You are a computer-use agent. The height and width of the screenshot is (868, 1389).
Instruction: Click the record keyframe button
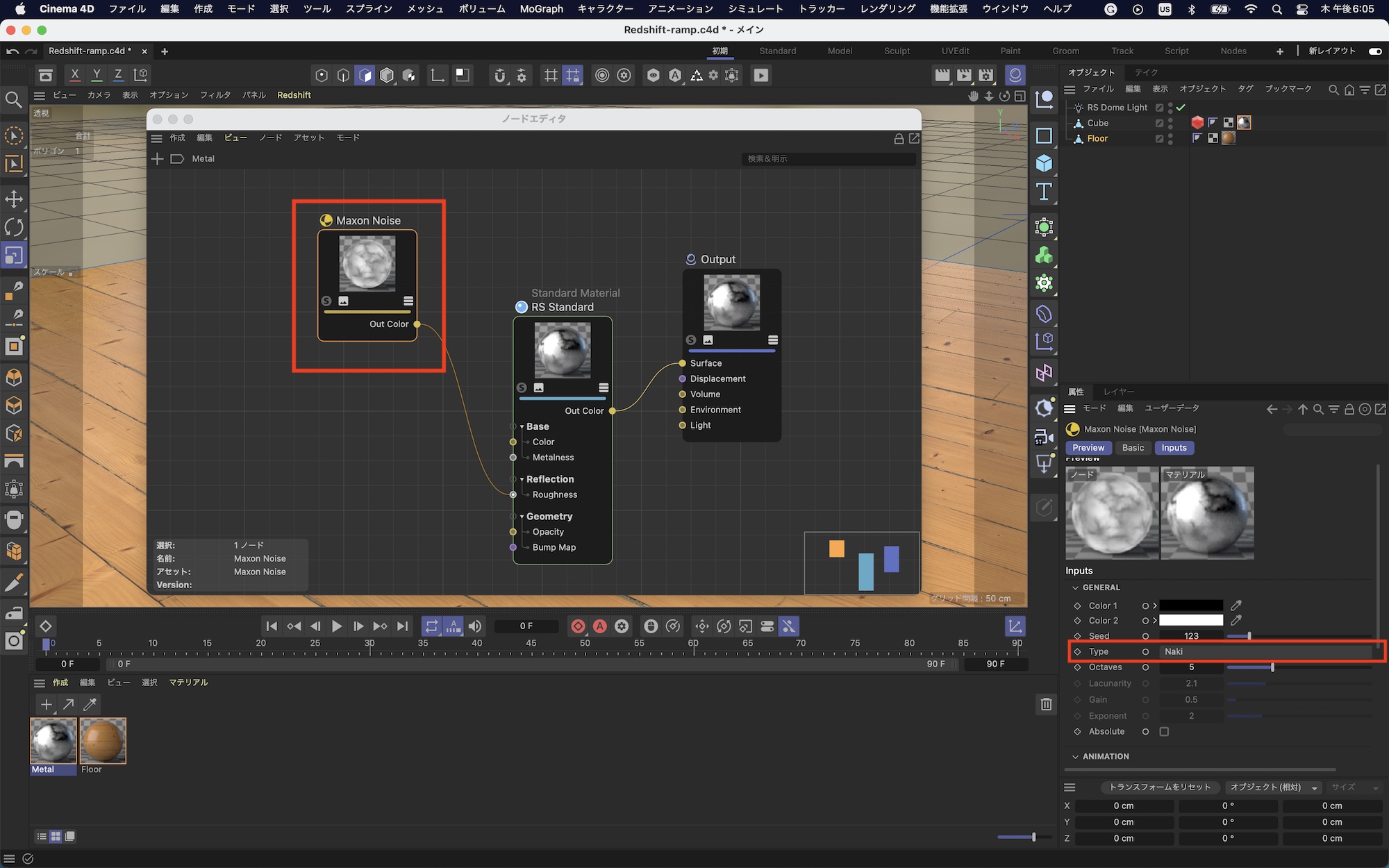click(578, 626)
